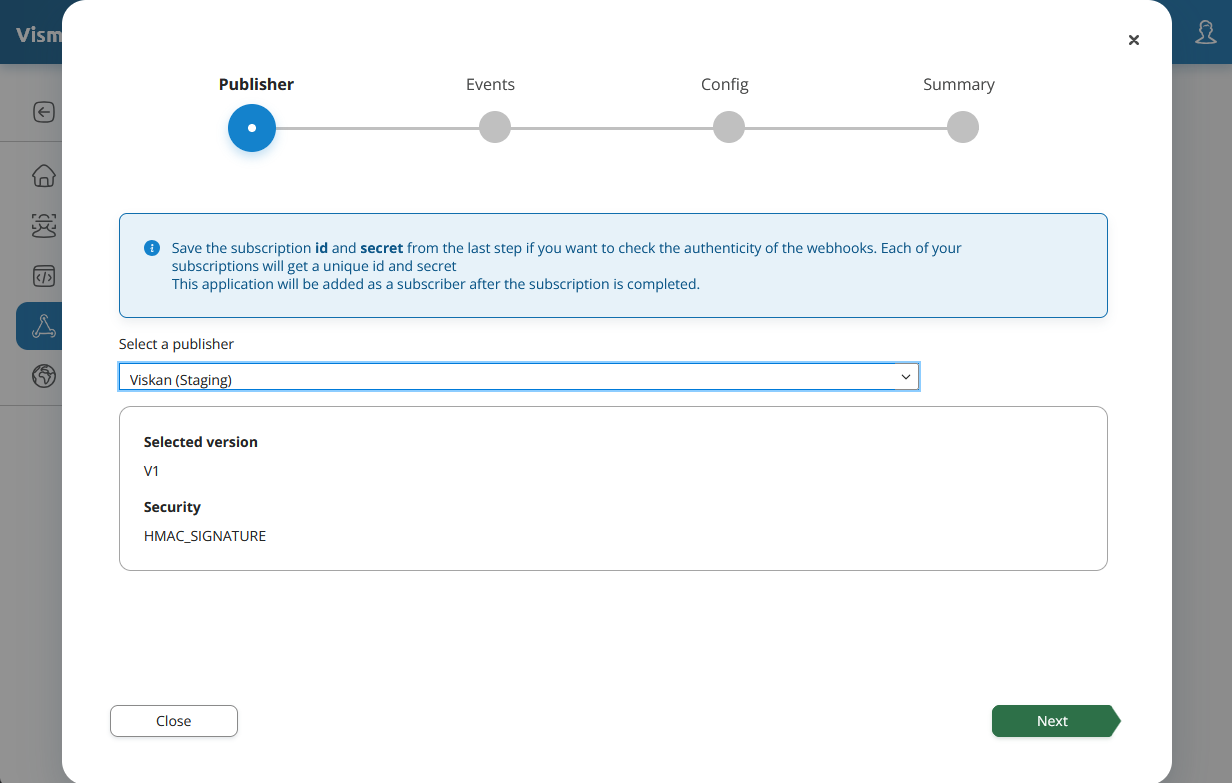The width and height of the screenshot is (1232, 783).
Task: Open the globe icon in sidebar
Action: coord(44,376)
